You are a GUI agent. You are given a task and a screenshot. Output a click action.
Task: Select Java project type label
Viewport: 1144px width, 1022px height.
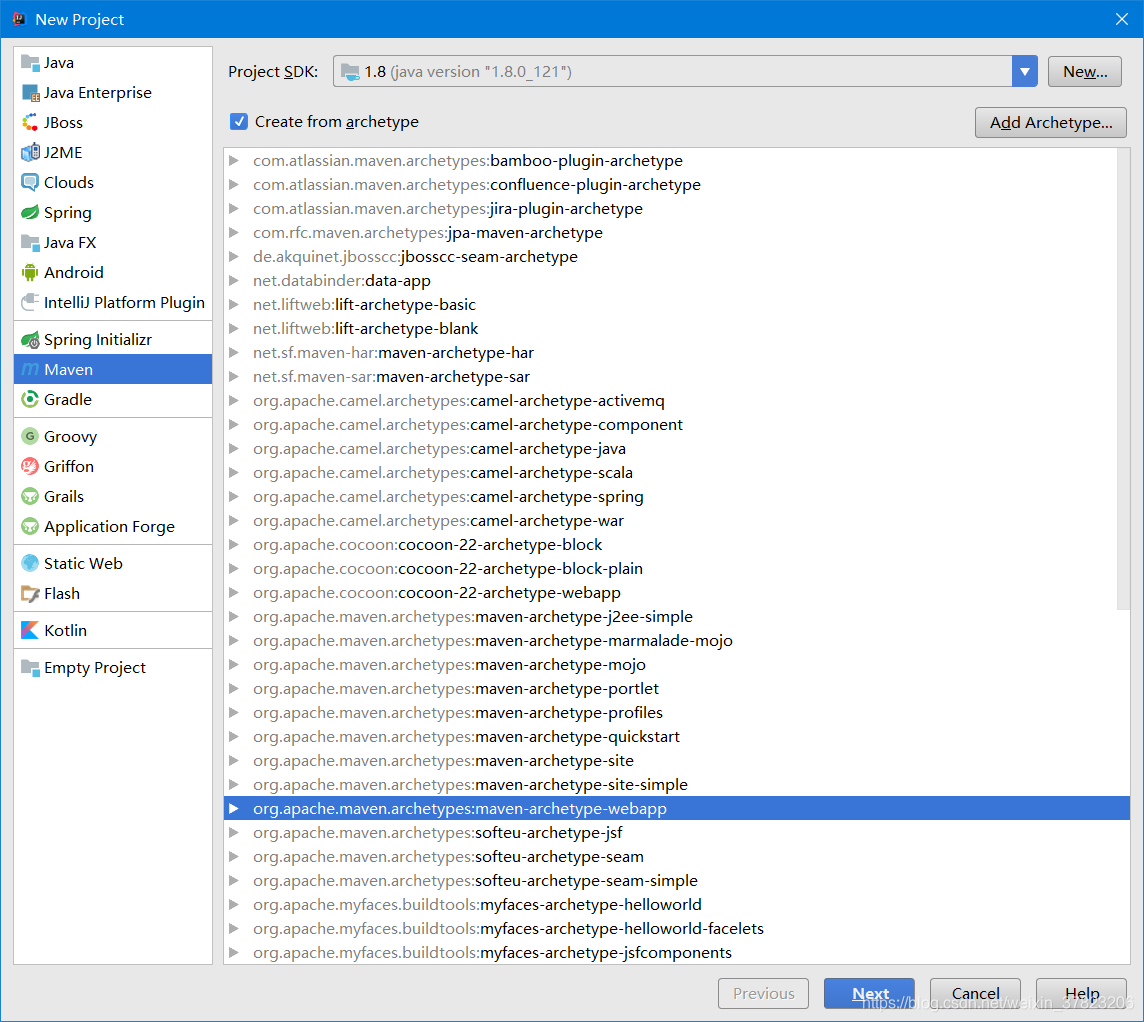point(58,63)
